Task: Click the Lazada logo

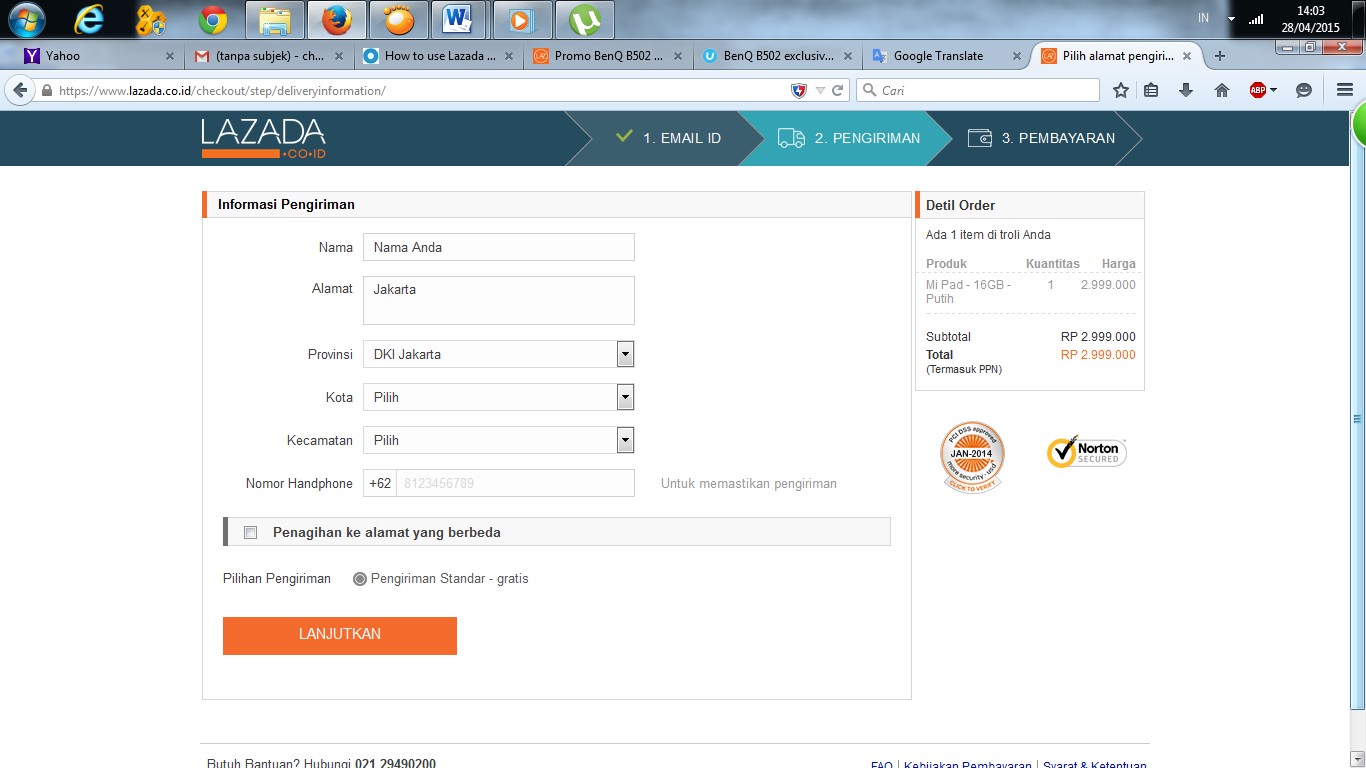Action: click(263, 138)
